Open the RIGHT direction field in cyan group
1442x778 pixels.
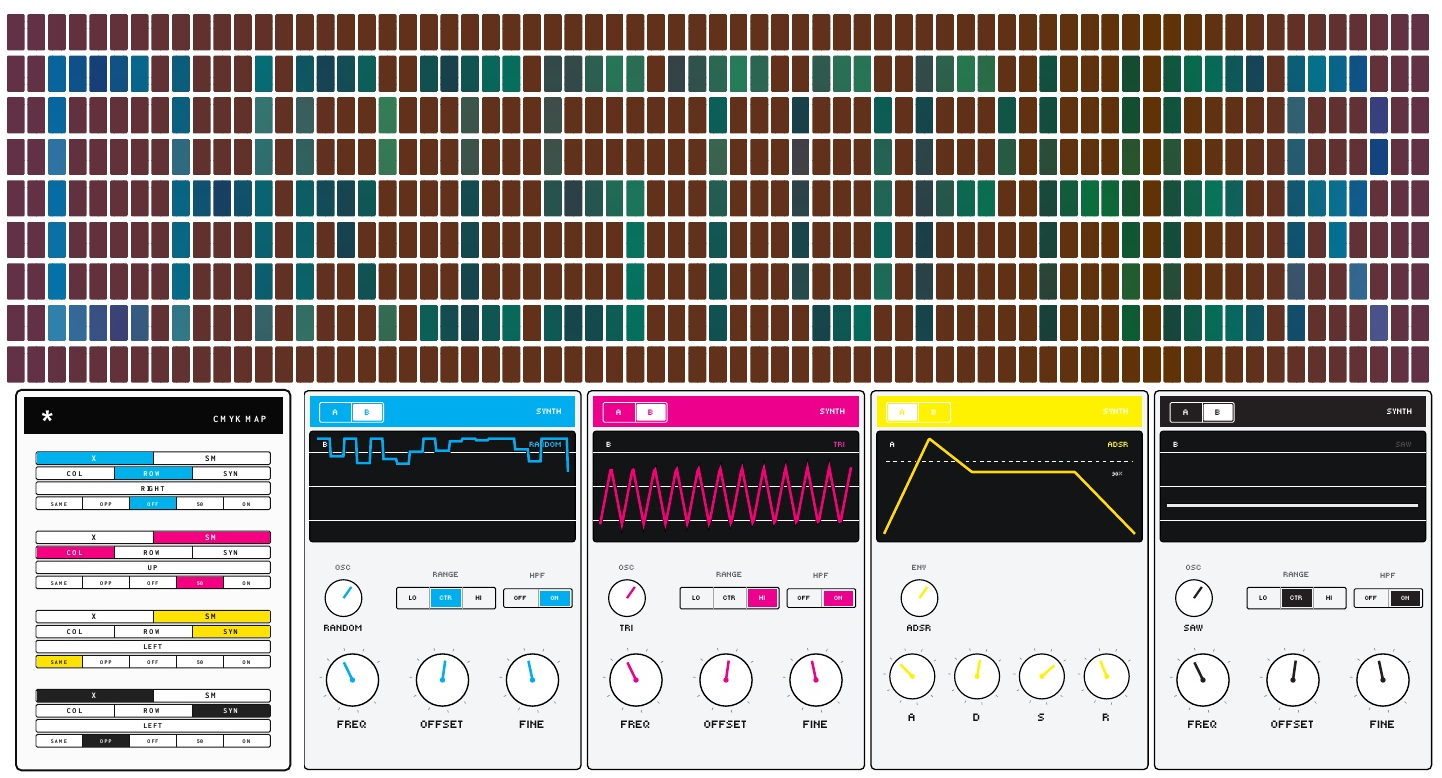pyautogui.click(x=153, y=488)
